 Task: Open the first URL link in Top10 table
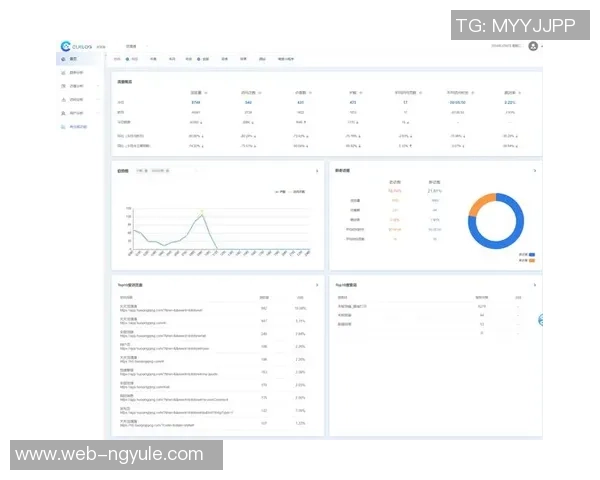(160, 310)
